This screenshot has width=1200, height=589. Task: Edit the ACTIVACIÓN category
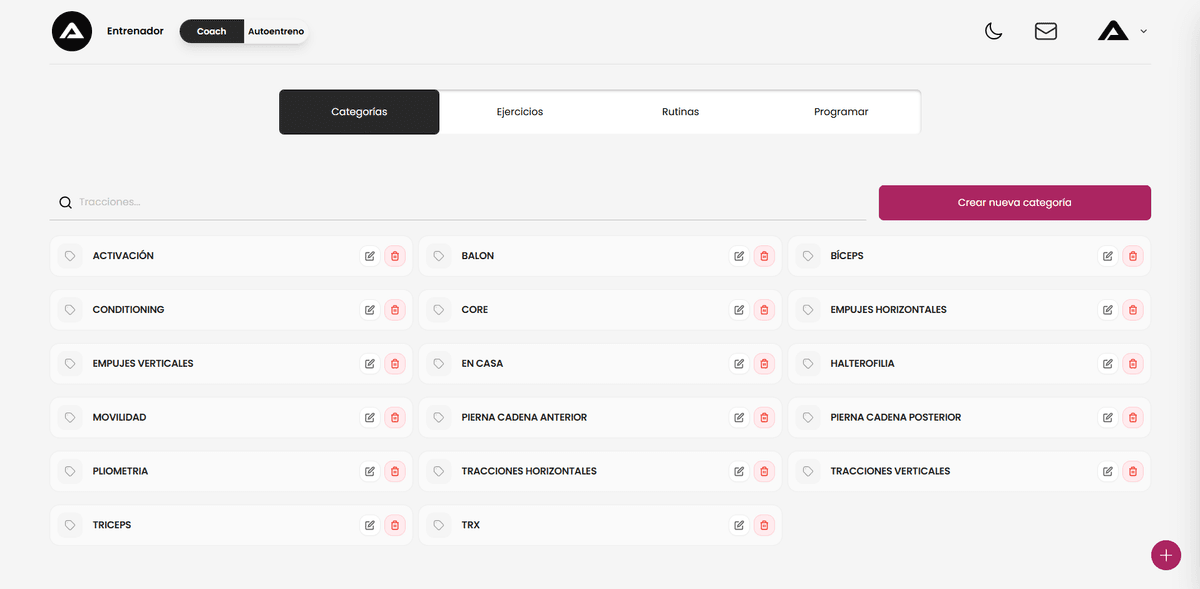[x=370, y=256]
